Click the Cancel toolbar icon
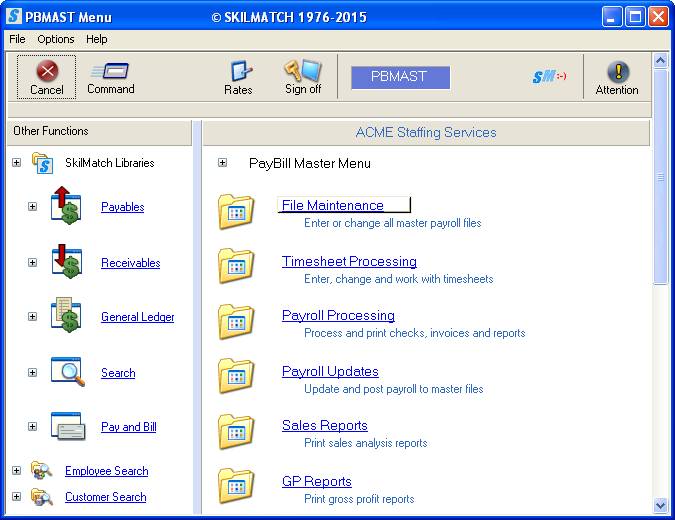Screen dimensions: 675x520 (x=46, y=71)
